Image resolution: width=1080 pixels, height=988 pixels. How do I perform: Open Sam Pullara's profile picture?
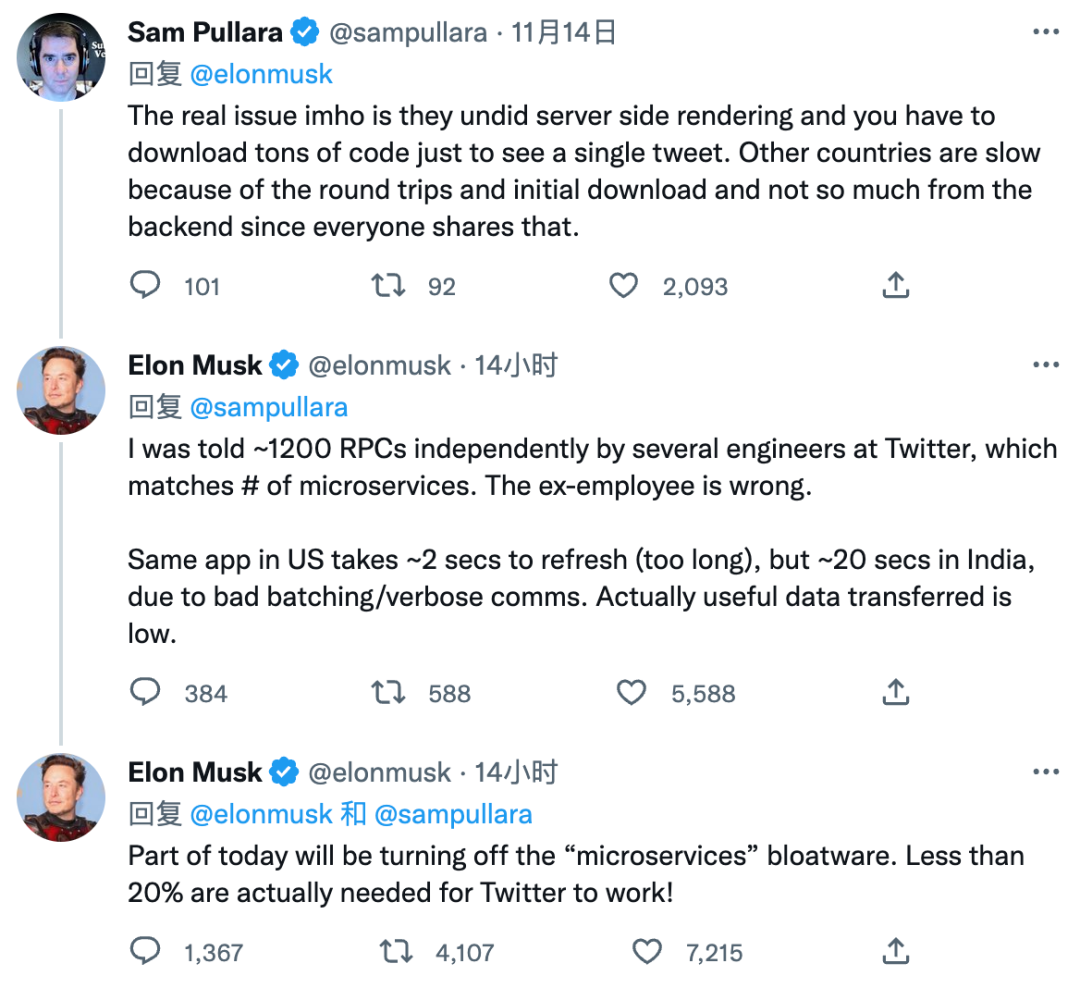point(61,58)
